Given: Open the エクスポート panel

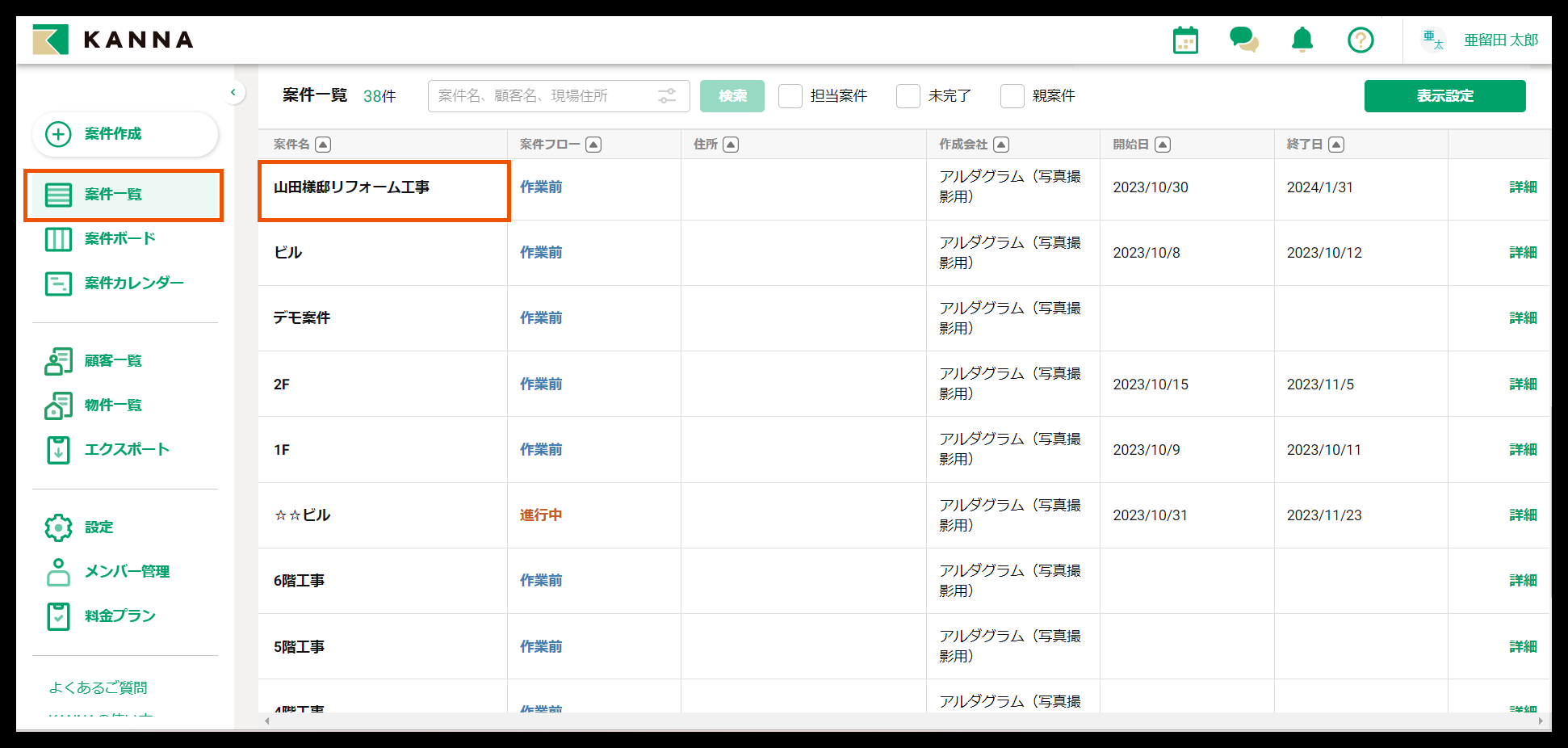Looking at the screenshot, I should [x=125, y=450].
